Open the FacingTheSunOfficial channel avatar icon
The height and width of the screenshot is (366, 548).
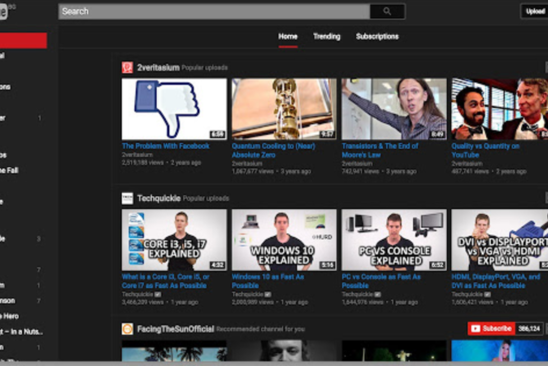coord(127,329)
